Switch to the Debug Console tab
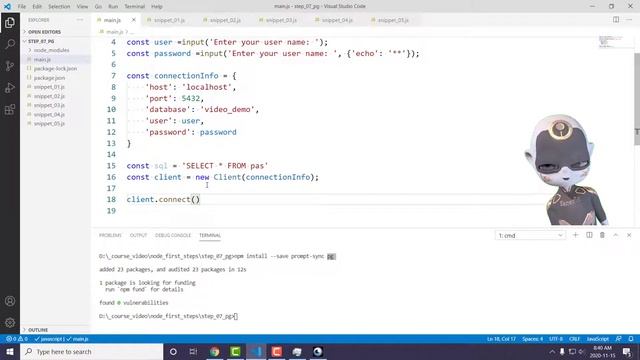This screenshot has width=640, height=360. [x=173, y=235]
